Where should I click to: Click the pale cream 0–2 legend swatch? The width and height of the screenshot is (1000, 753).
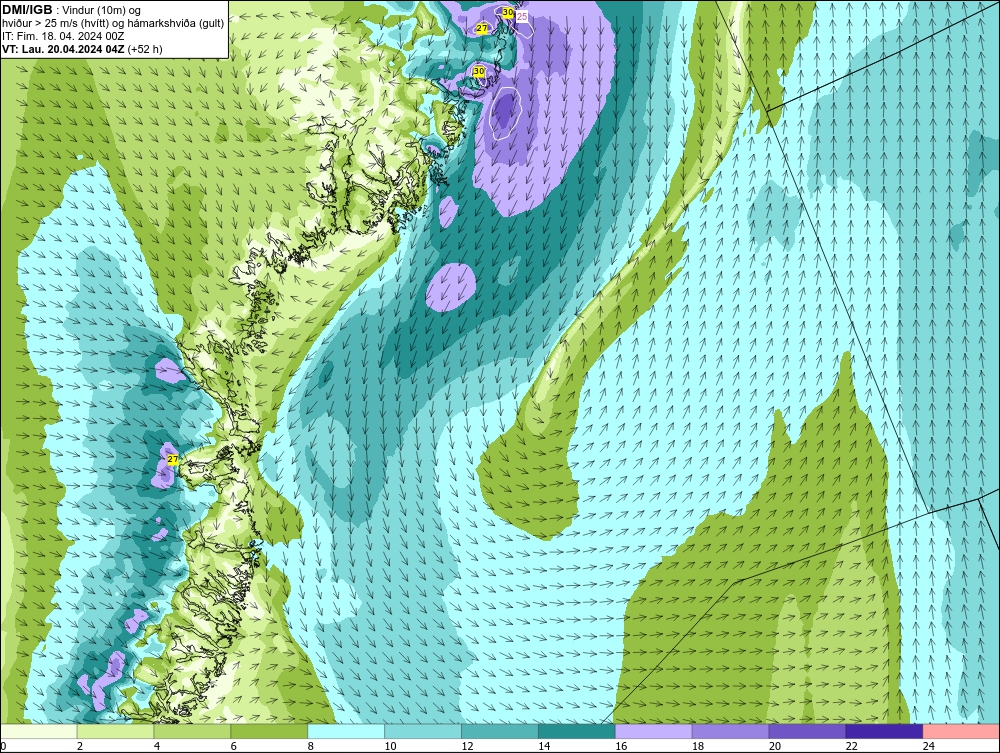click(x=39, y=731)
